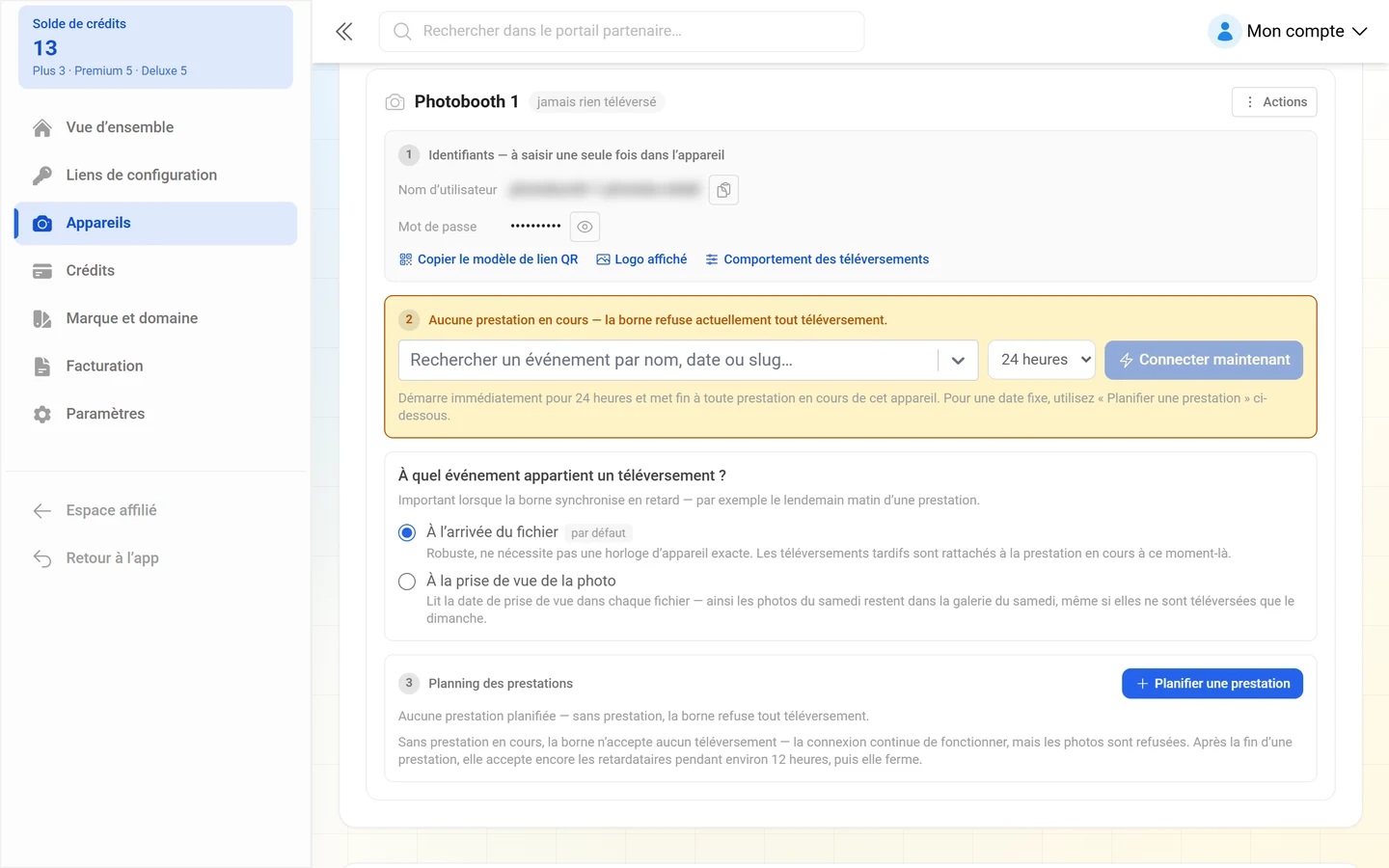Click the QR code icon

tap(405, 259)
